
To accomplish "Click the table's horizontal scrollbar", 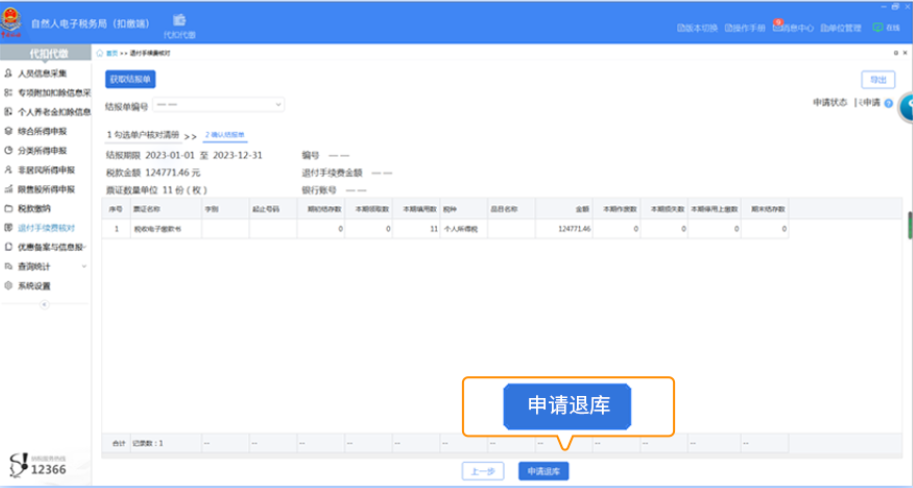I will [x=502, y=455].
